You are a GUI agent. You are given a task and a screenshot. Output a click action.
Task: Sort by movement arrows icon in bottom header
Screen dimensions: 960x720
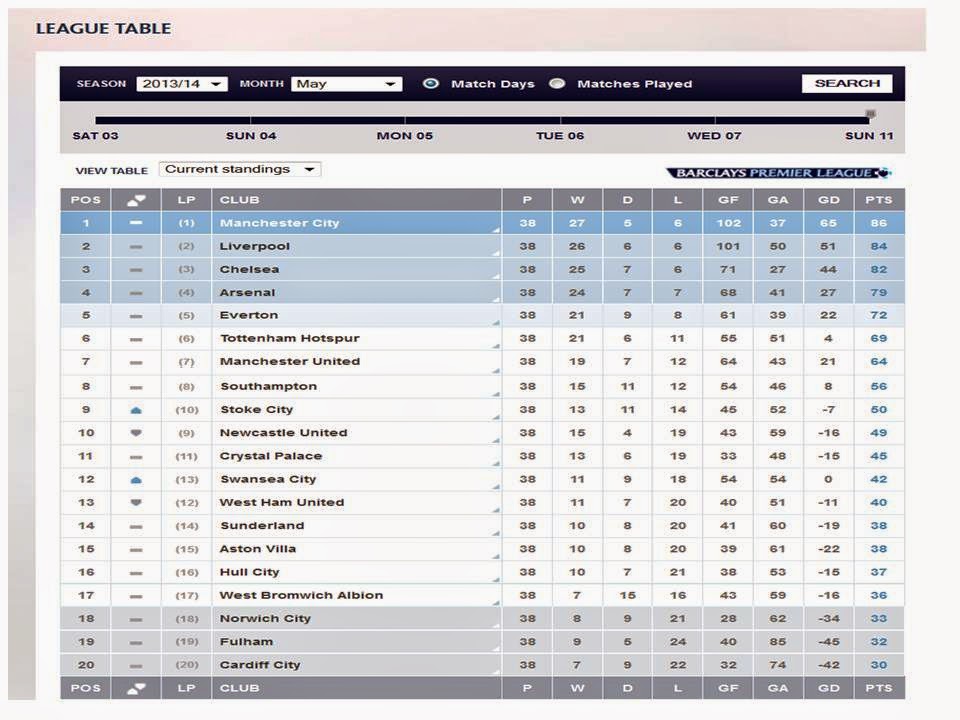click(x=136, y=688)
